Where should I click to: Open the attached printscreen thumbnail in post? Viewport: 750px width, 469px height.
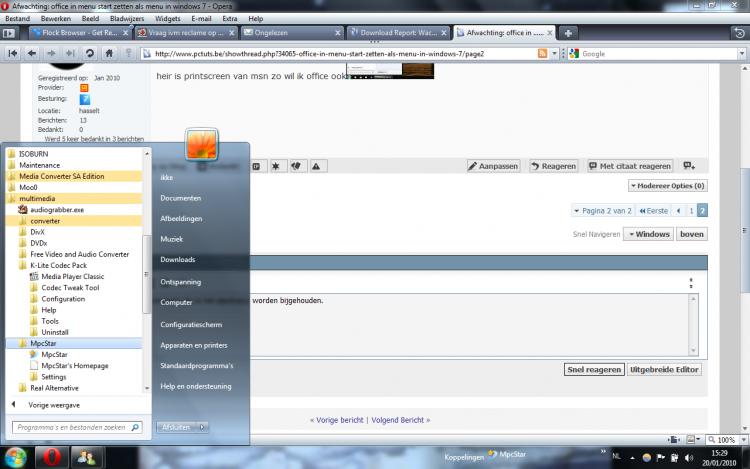(x=391, y=71)
